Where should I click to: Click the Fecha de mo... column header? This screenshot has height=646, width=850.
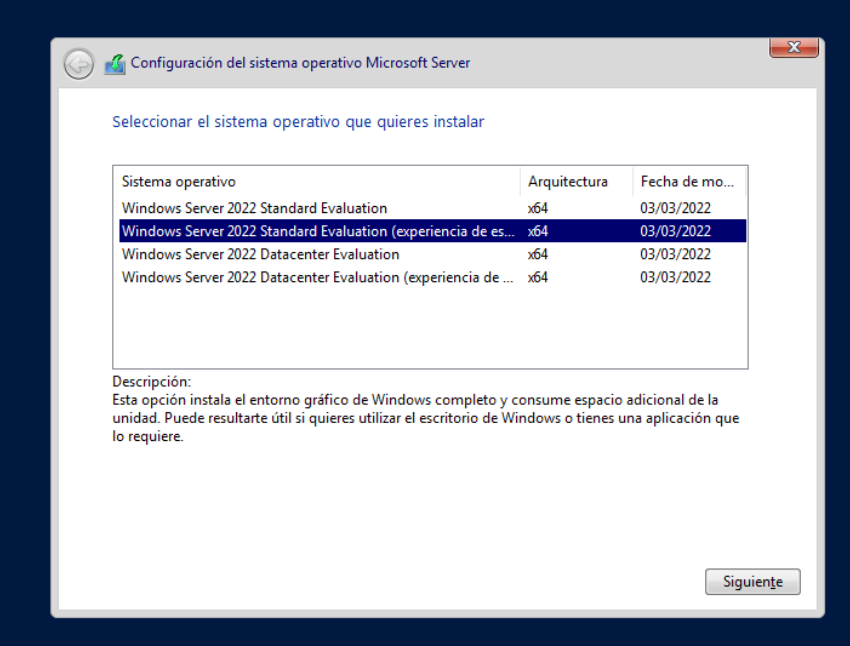[689, 182]
